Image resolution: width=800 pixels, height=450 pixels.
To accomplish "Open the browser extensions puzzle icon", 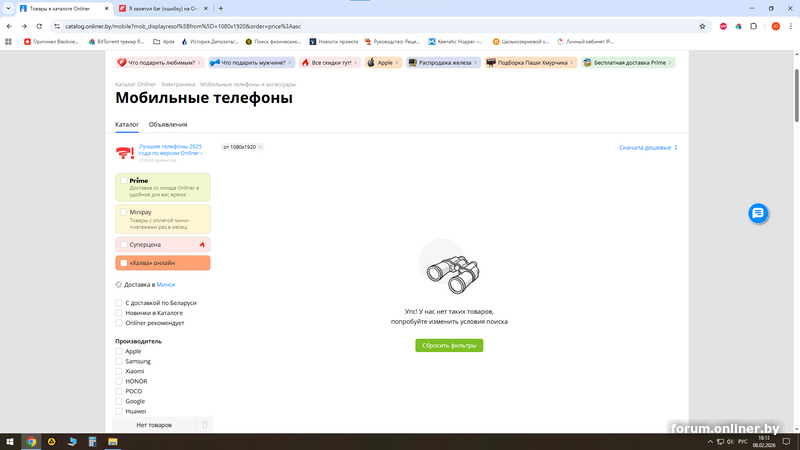I will (x=753, y=26).
